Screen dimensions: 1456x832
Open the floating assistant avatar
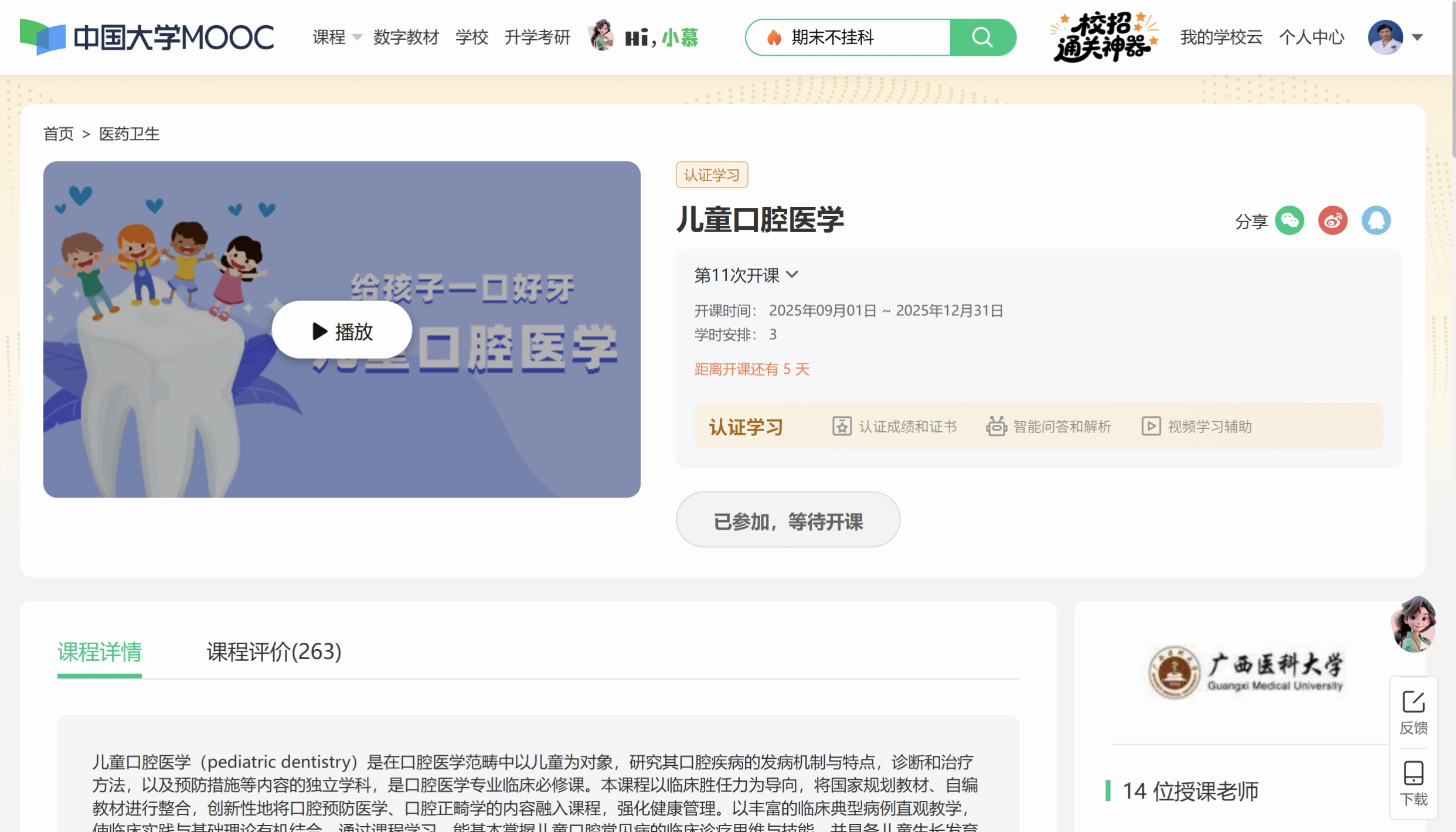(x=1413, y=624)
